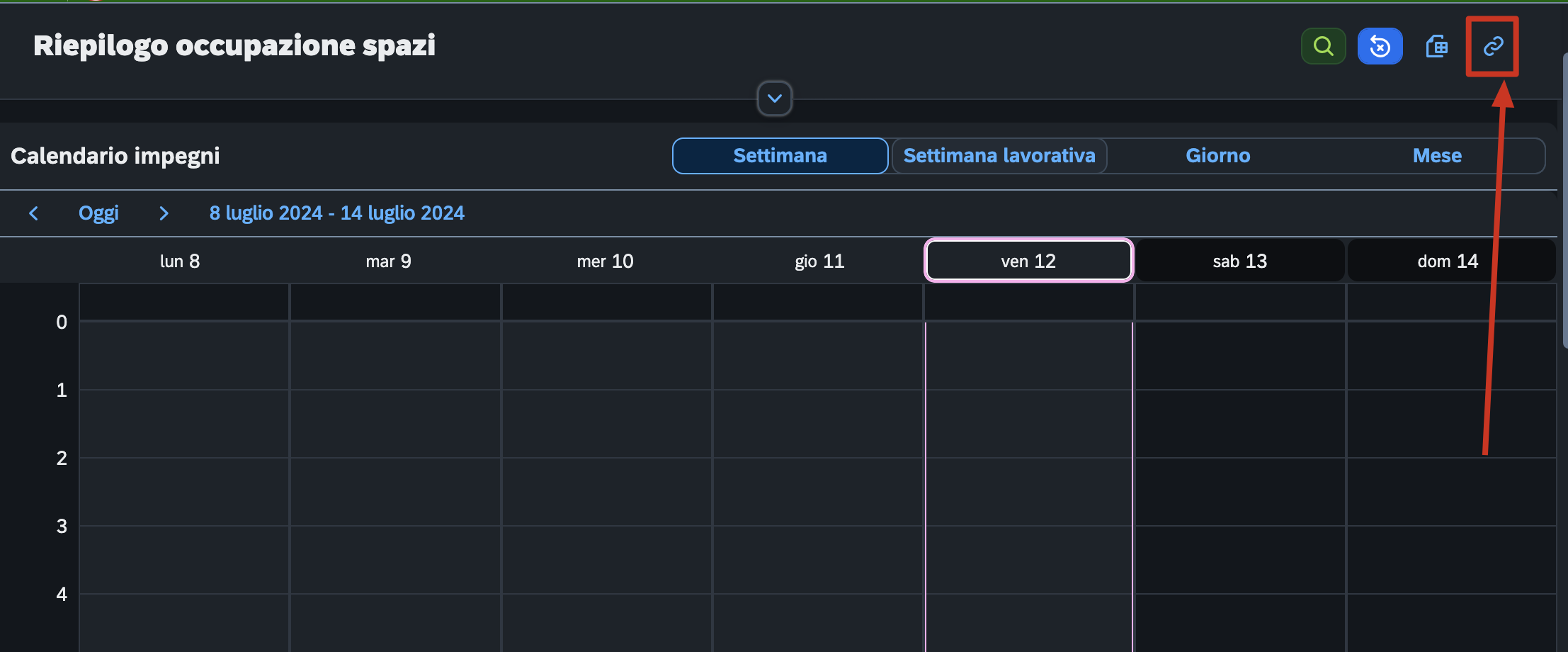Screen dimensions: 1568x652
Task: Click the Calendario impegni heading
Action: coord(115,156)
